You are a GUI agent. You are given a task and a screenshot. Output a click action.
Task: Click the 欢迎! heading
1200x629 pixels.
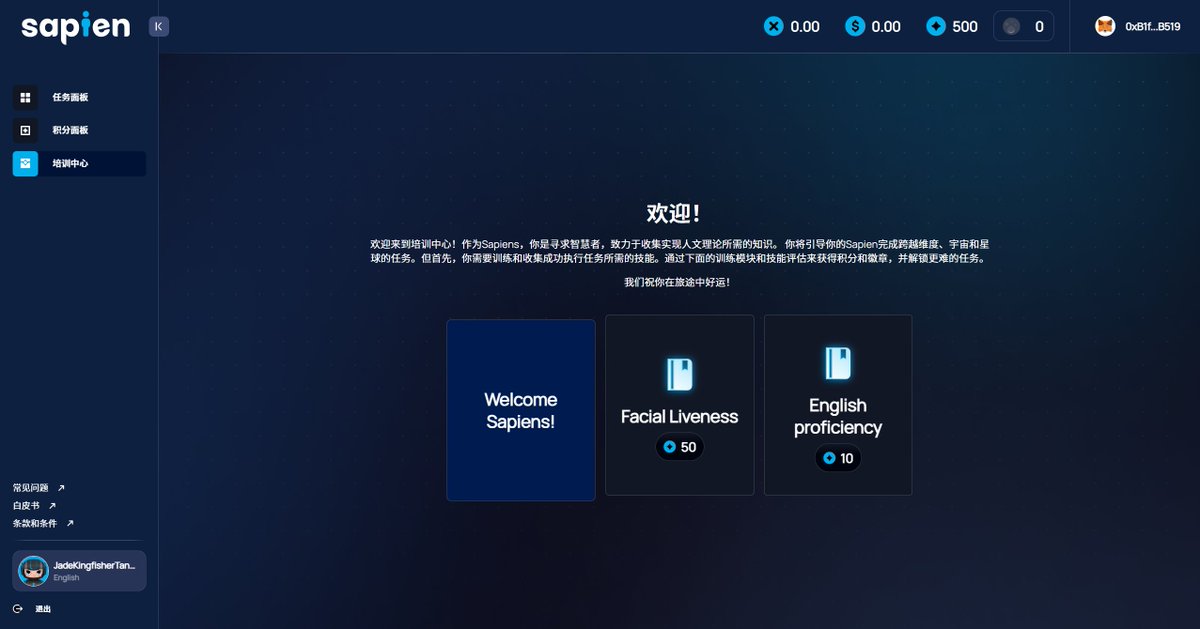(x=674, y=213)
